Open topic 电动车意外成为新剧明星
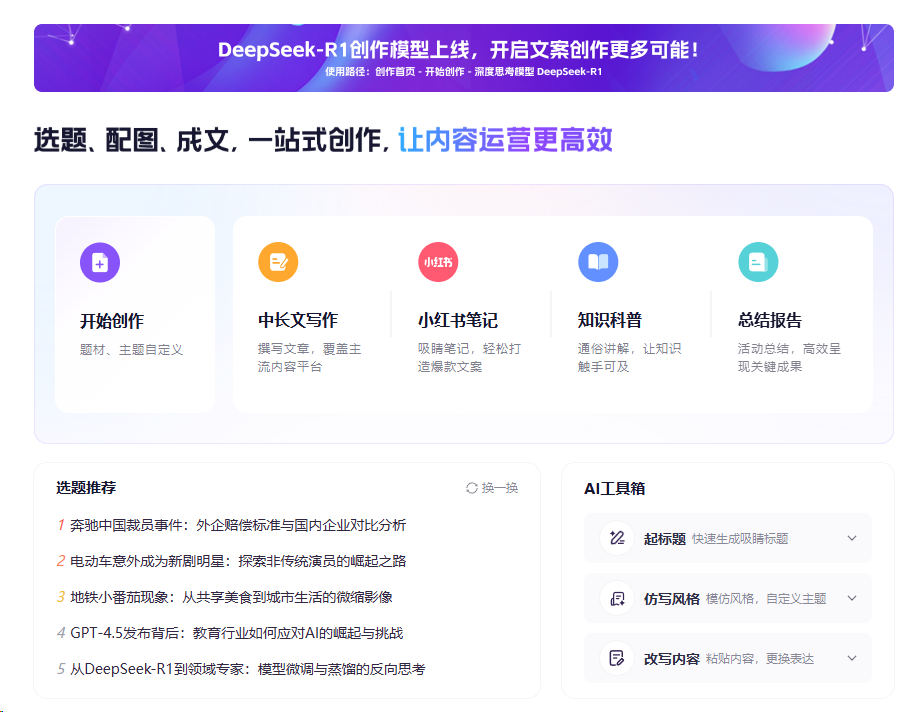This screenshot has height=712, width=916. coord(238,561)
